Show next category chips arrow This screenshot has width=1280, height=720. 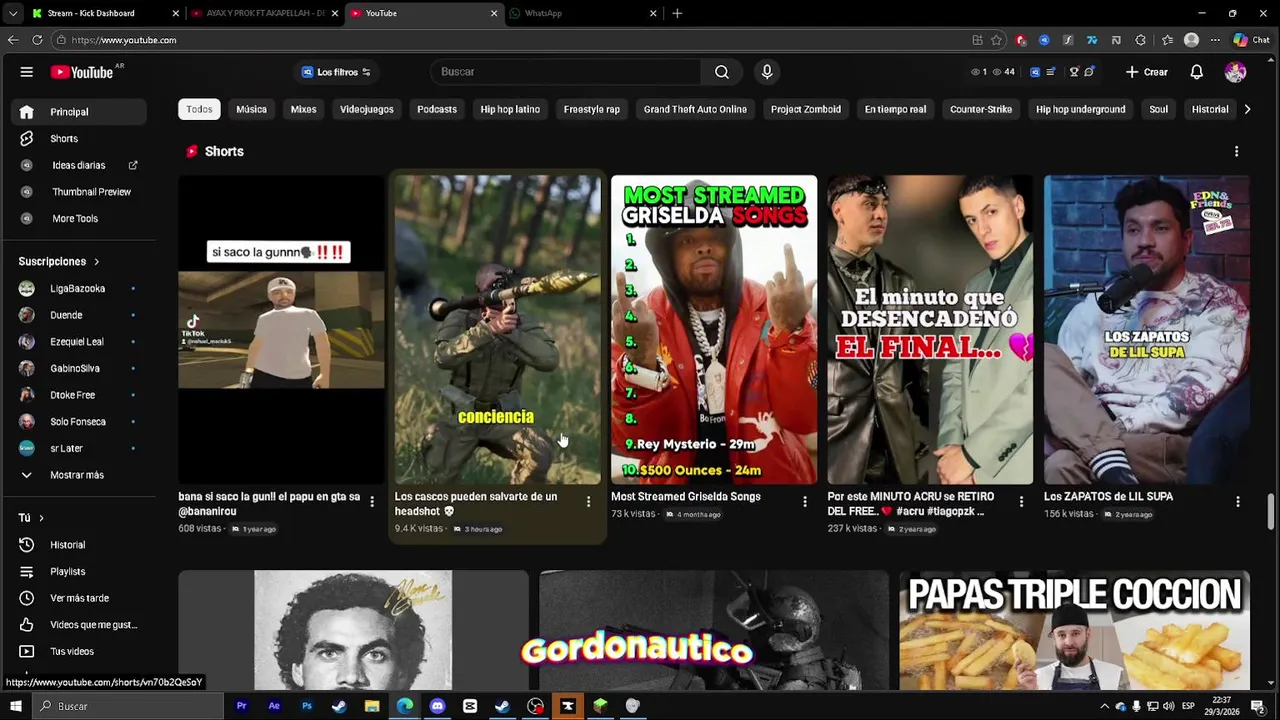[1247, 109]
